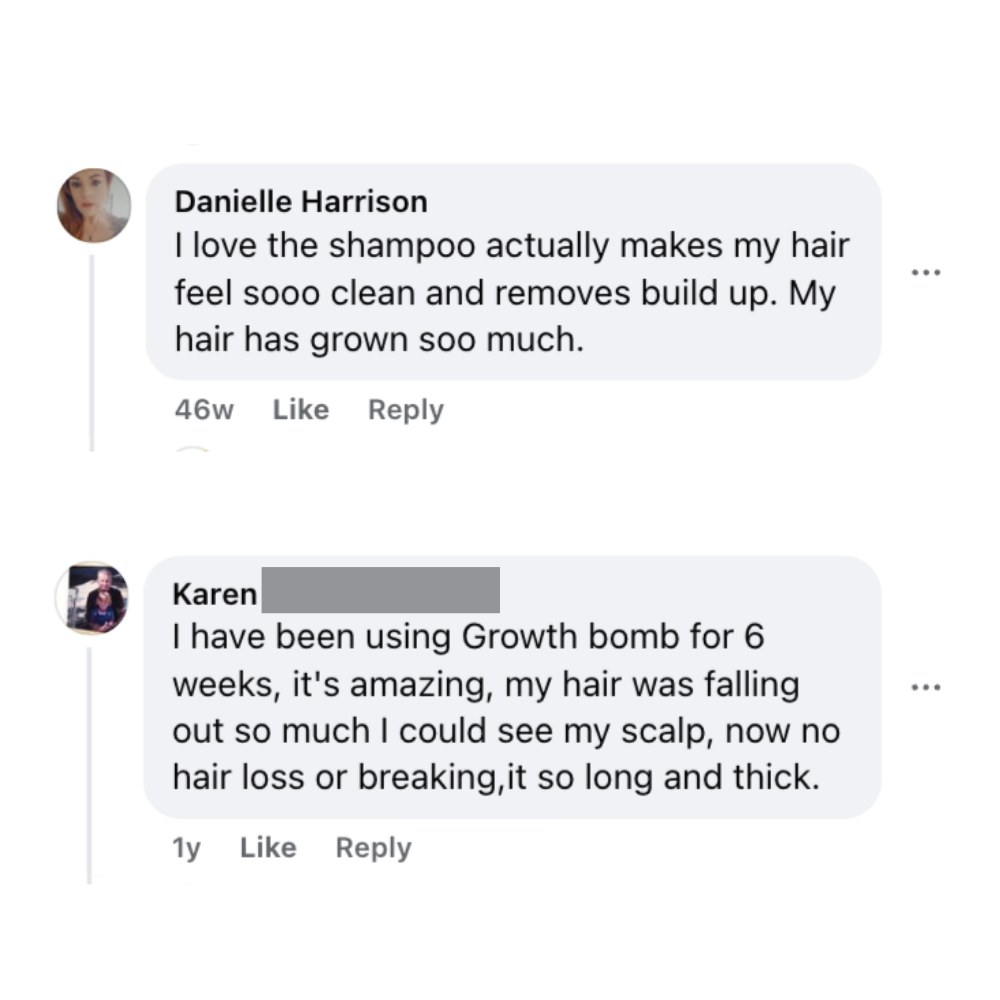Click the thread line under Danielle's avatar
Viewport: 1000px width, 1000px height.
click(92, 353)
